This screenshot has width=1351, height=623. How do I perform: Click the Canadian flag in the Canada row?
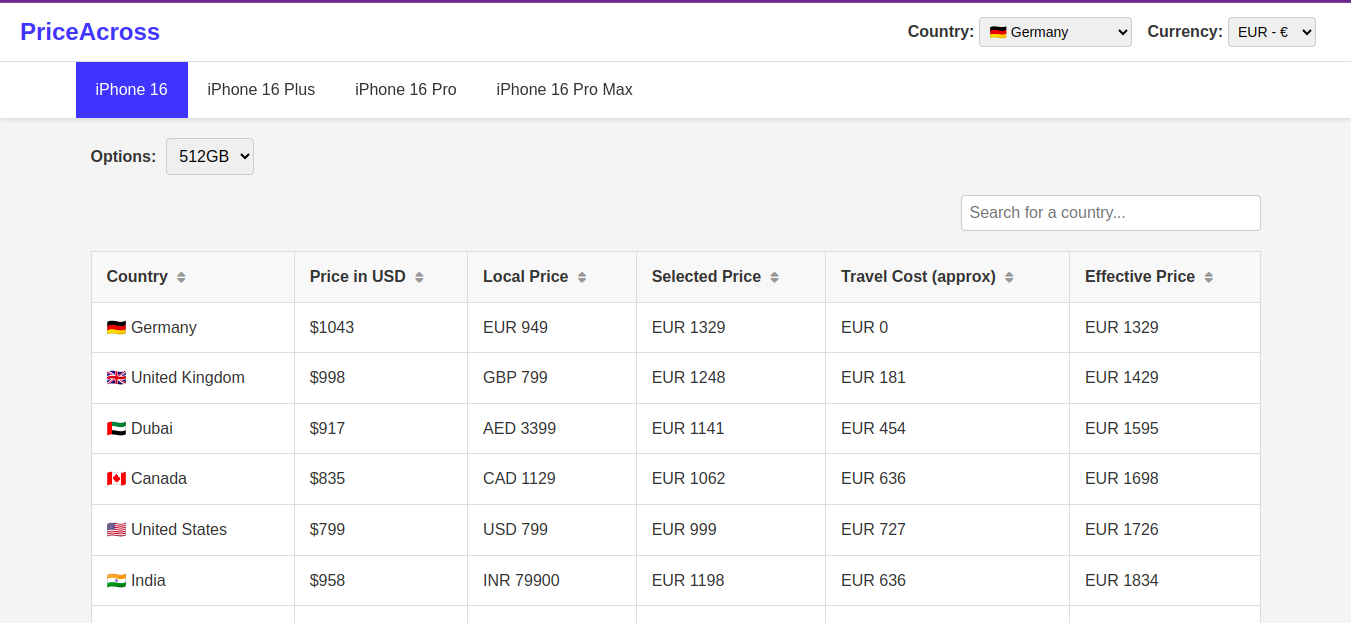116,479
